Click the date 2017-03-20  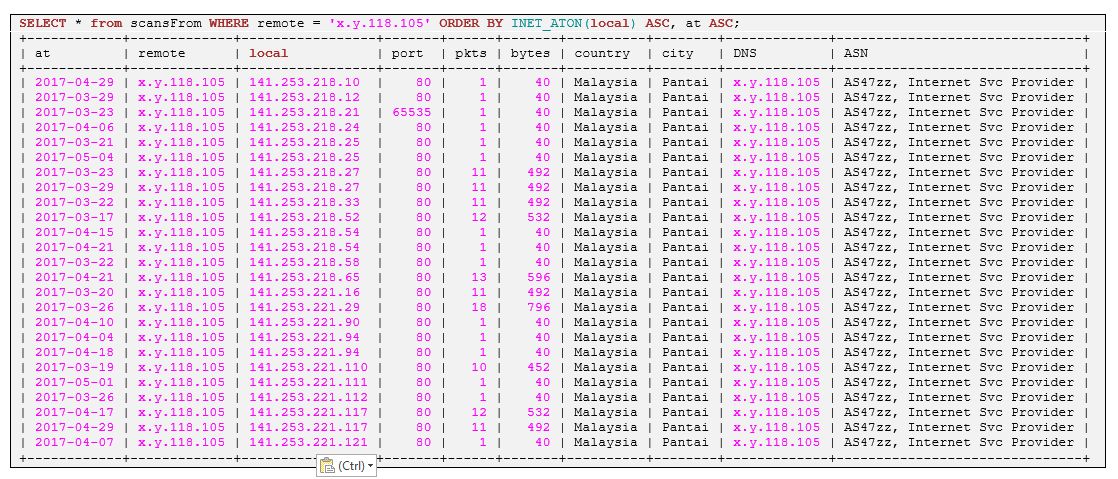pyautogui.click(x=74, y=292)
